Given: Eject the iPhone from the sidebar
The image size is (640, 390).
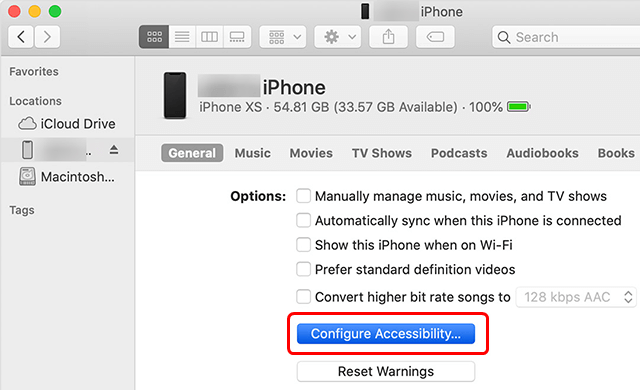Looking at the screenshot, I should (114, 150).
